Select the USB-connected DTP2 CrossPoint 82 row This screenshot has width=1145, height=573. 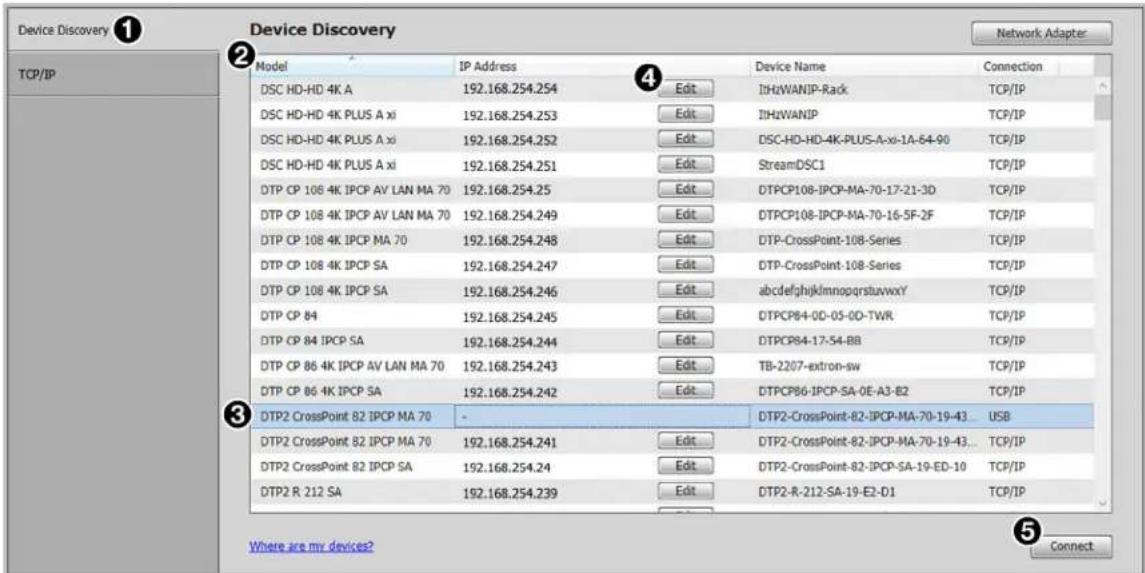pos(672,417)
